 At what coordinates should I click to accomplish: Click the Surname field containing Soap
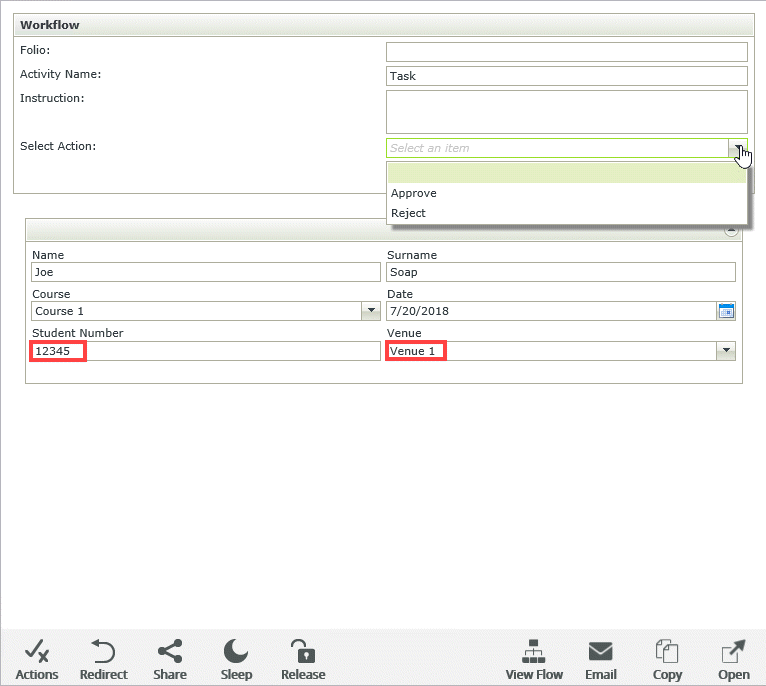click(x=561, y=272)
